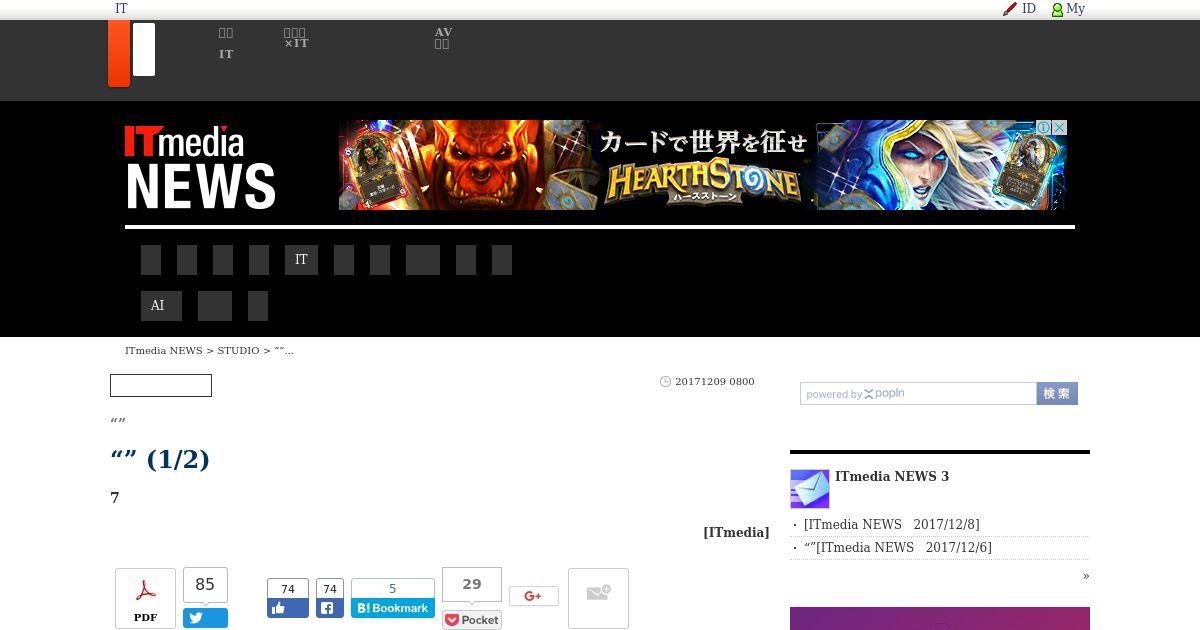Click the envelope icon beside ITmedia NEWS 3
The image size is (1200, 630).
810,489
